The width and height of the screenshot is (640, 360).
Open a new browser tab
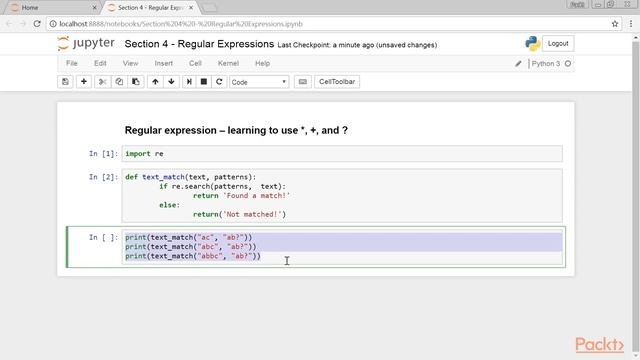click(x=209, y=8)
